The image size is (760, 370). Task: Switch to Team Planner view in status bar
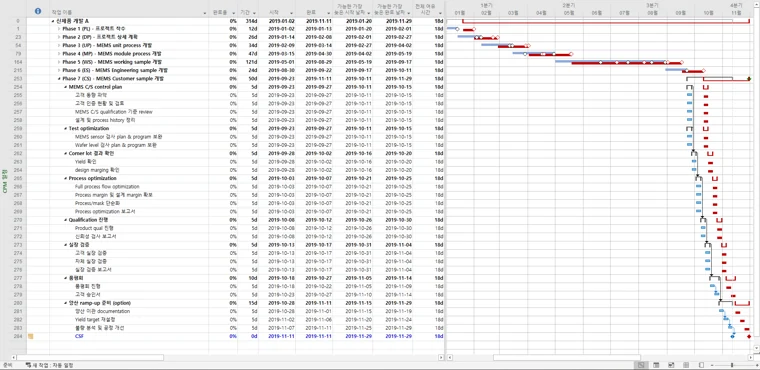click(671, 365)
